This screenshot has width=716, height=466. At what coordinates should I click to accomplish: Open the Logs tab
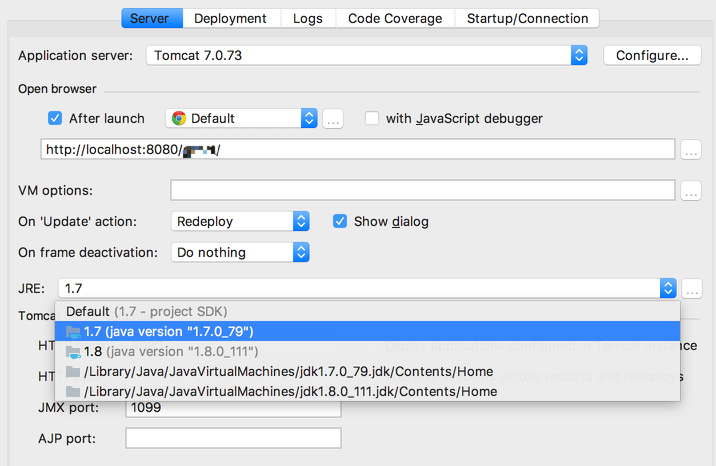[308, 18]
